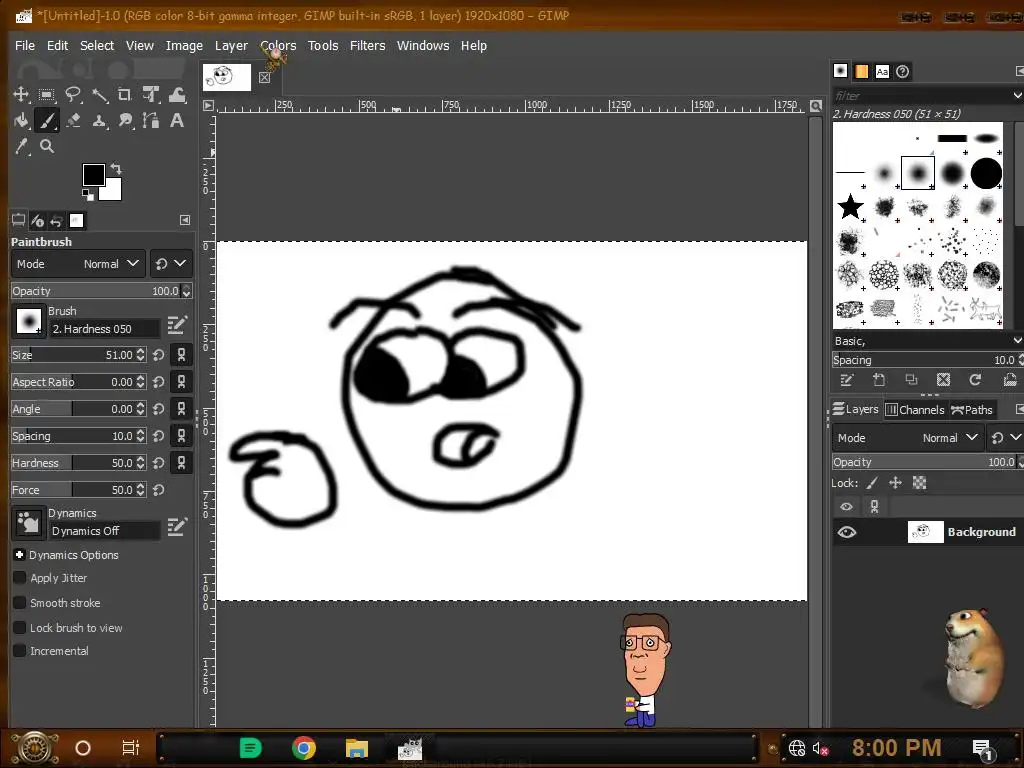Select the Smudge tool
Viewport: 1024px width, 768px height.
point(125,120)
